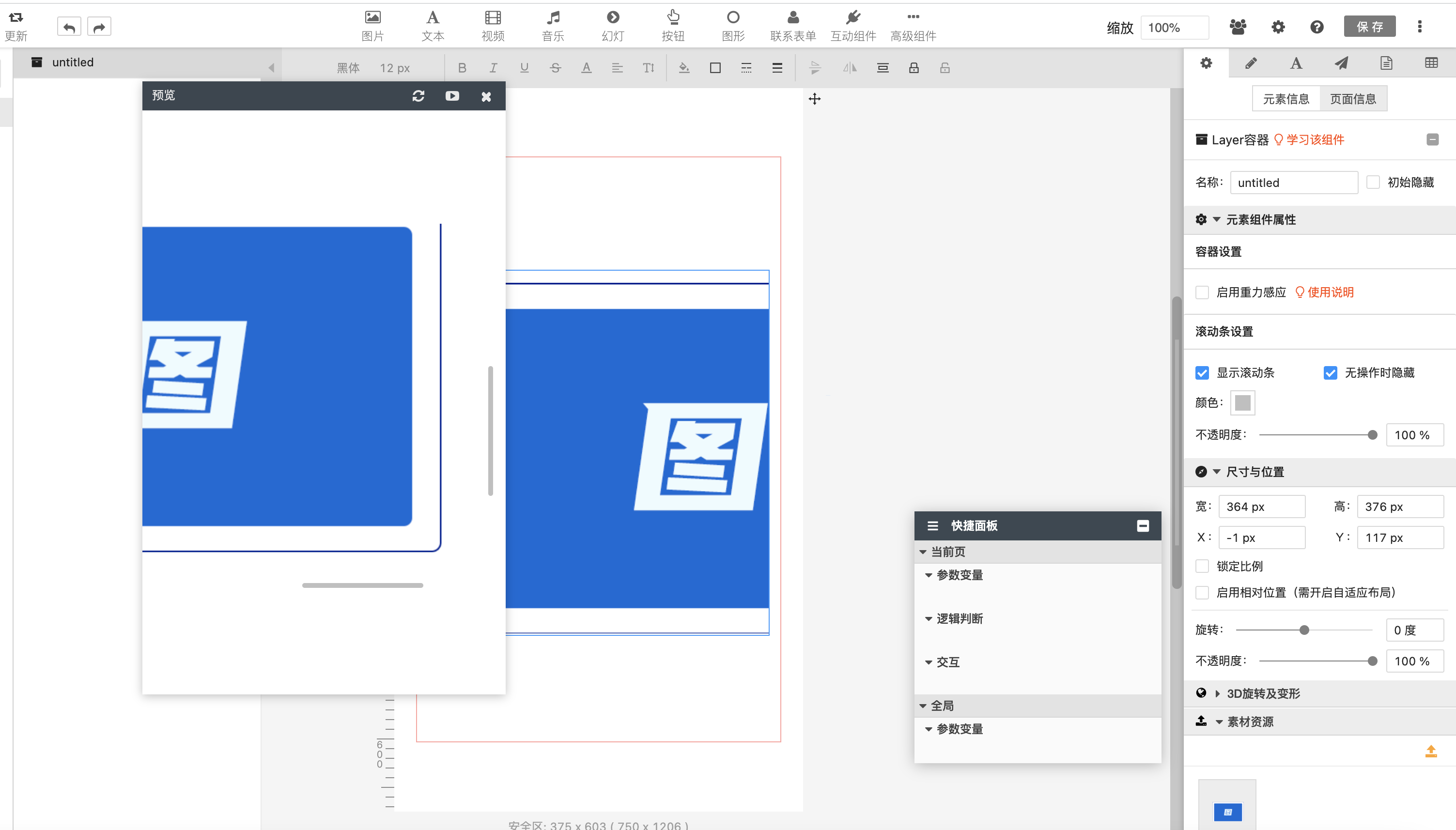Insert an image with 图片 tool
This screenshot has width=1456, height=830.
coord(373,26)
